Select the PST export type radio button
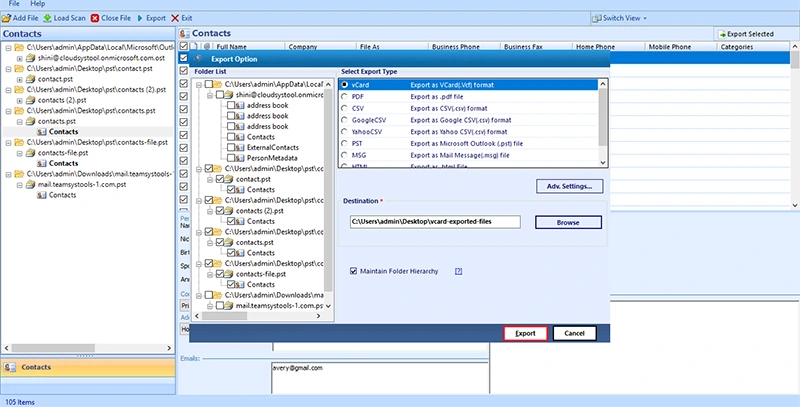The height and width of the screenshot is (407, 800). coord(345,143)
